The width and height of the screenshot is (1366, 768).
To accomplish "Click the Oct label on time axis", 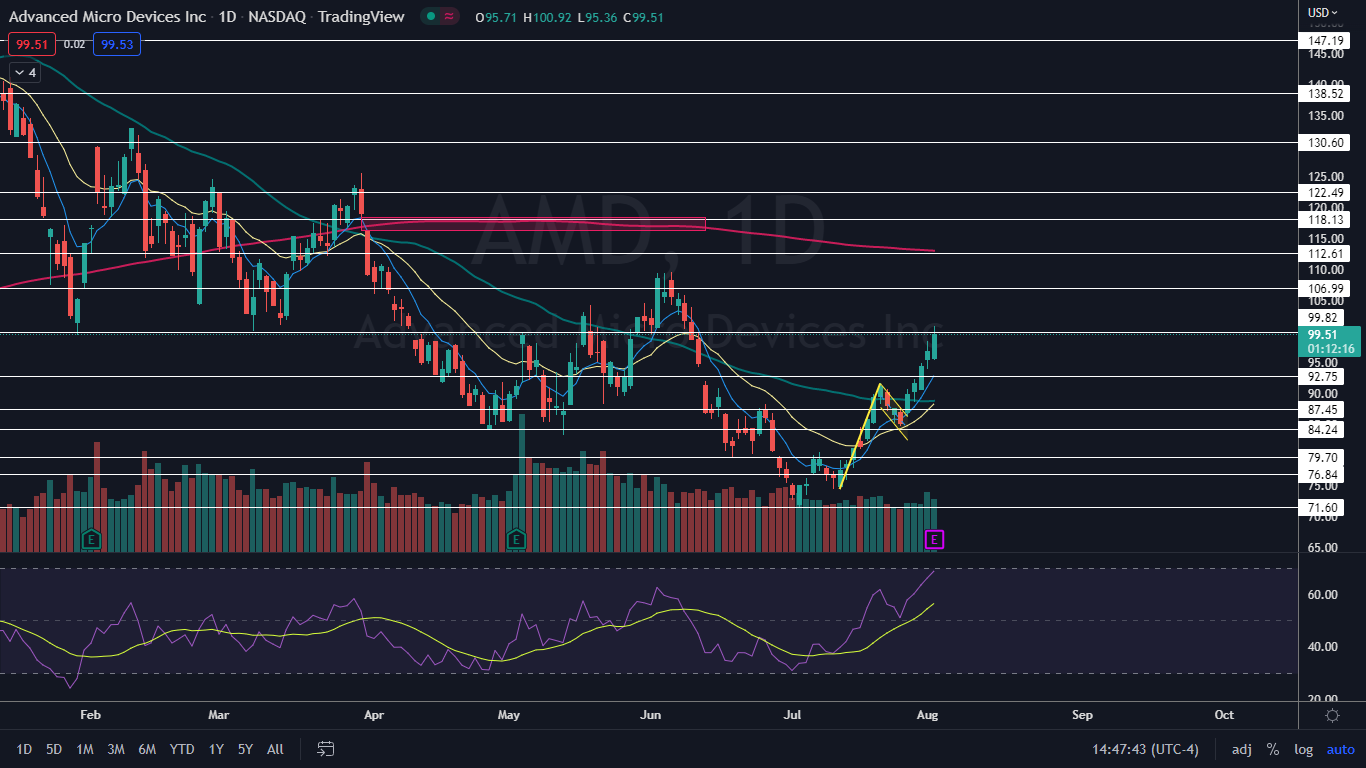I will [x=1224, y=715].
